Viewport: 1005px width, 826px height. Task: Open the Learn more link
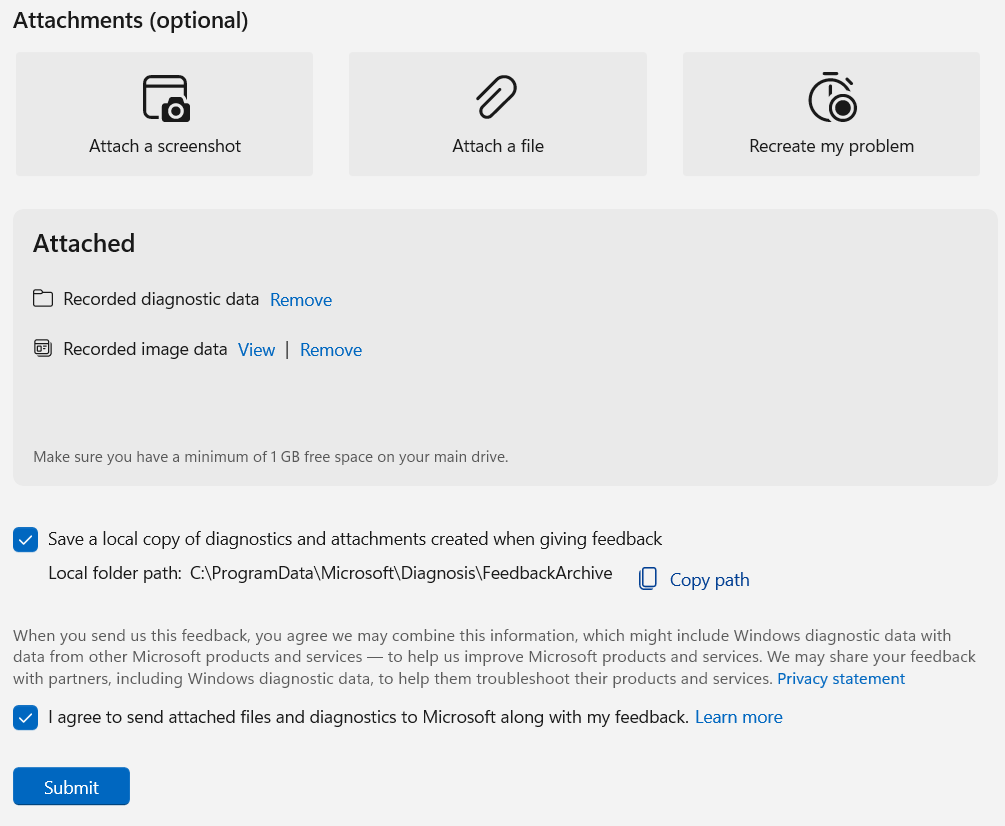click(739, 717)
